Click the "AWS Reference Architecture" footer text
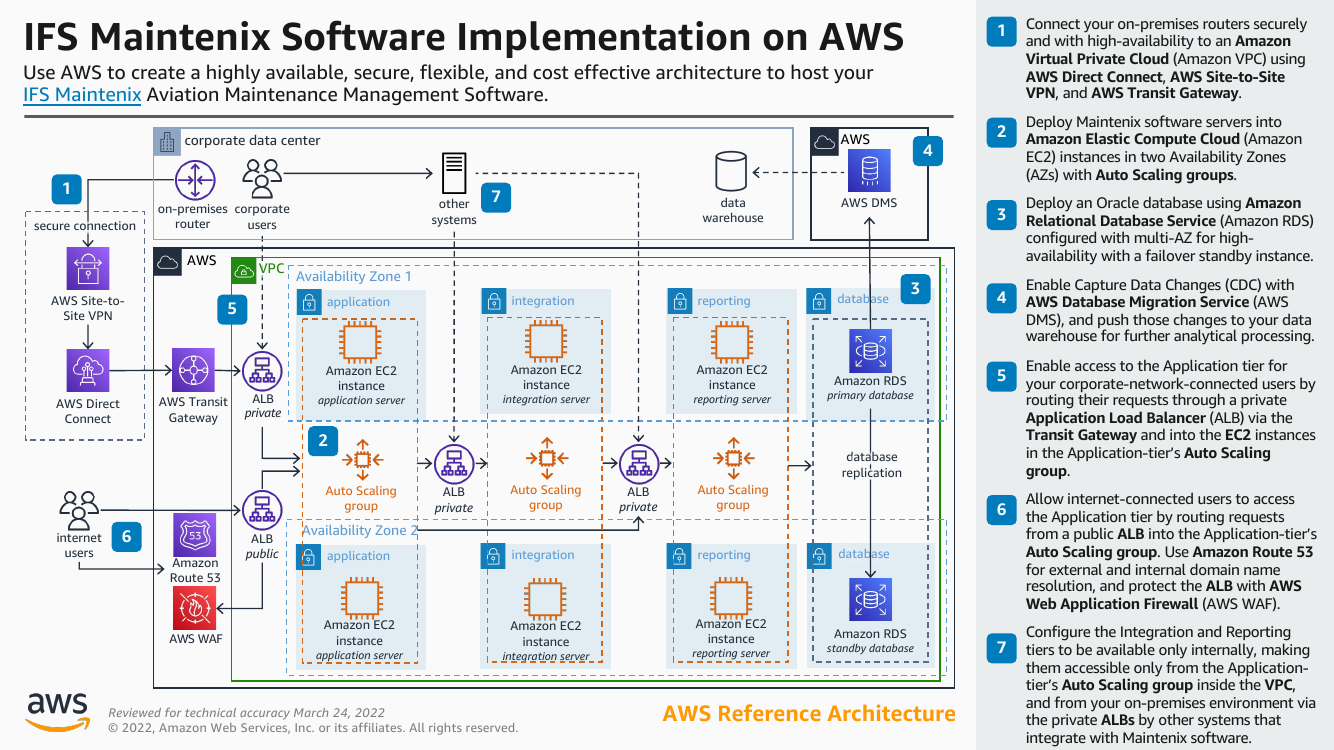The width and height of the screenshot is (1334, 750). coord(809,714)
